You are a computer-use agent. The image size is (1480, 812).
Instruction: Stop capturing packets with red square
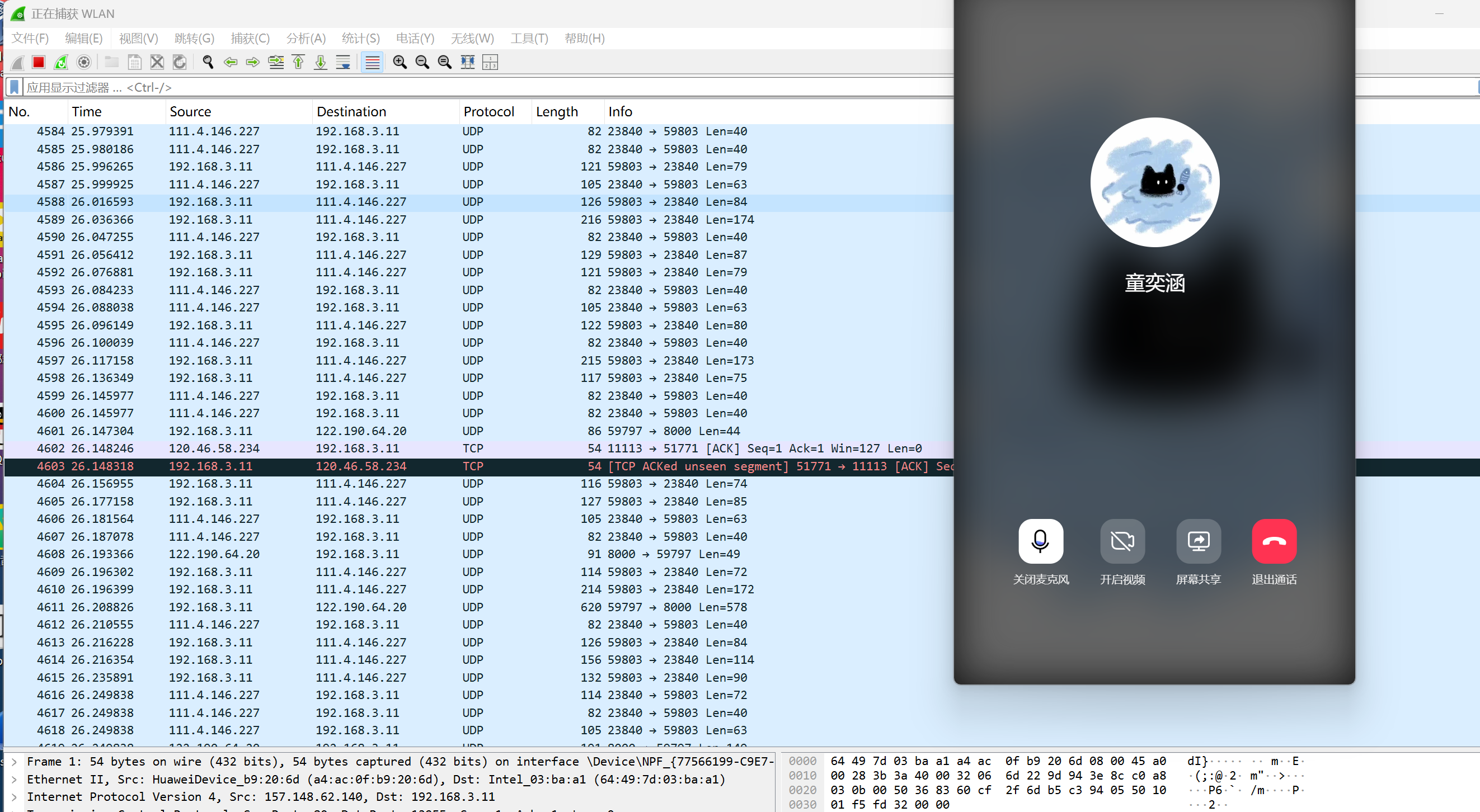click(39, 62)
